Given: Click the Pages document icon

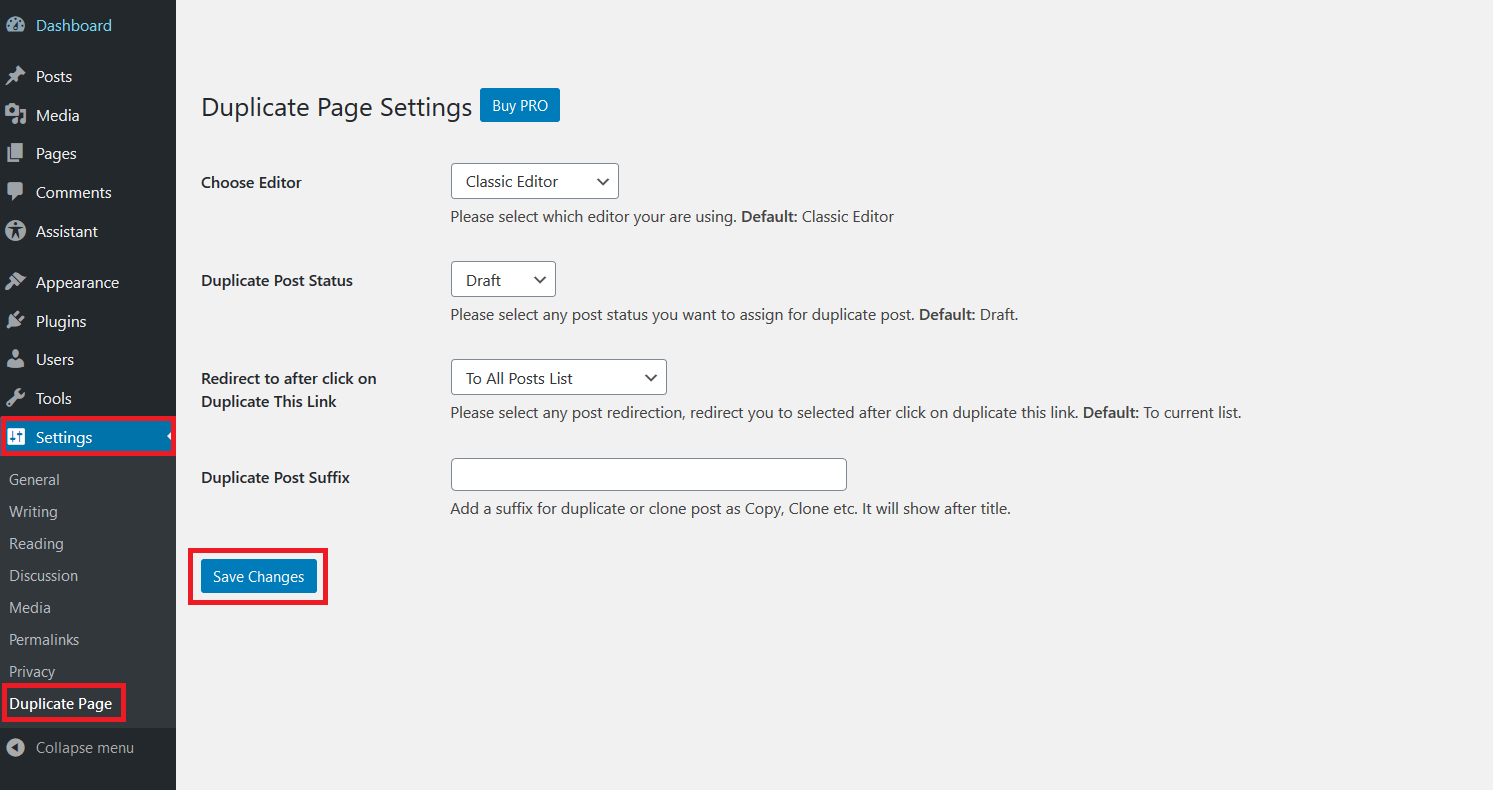Looking at the screenshot, I should [15, 153].
